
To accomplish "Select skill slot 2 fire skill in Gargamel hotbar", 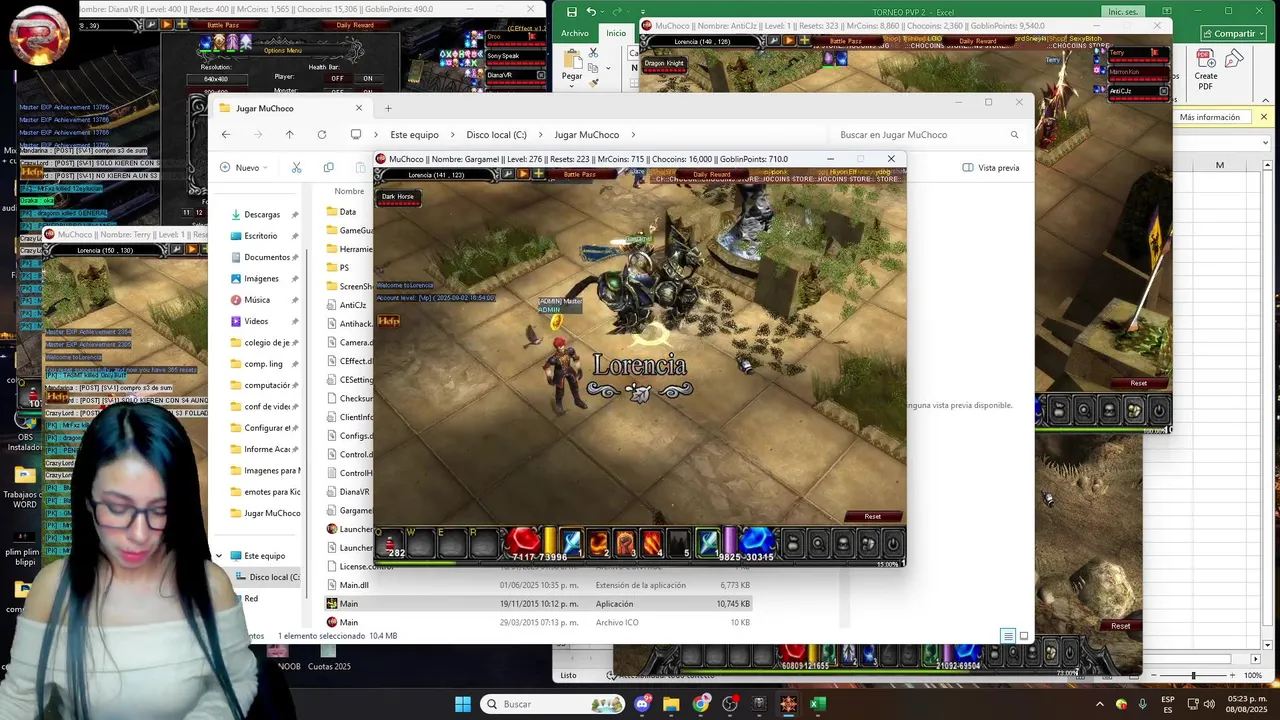I will [x=598, y=543].
